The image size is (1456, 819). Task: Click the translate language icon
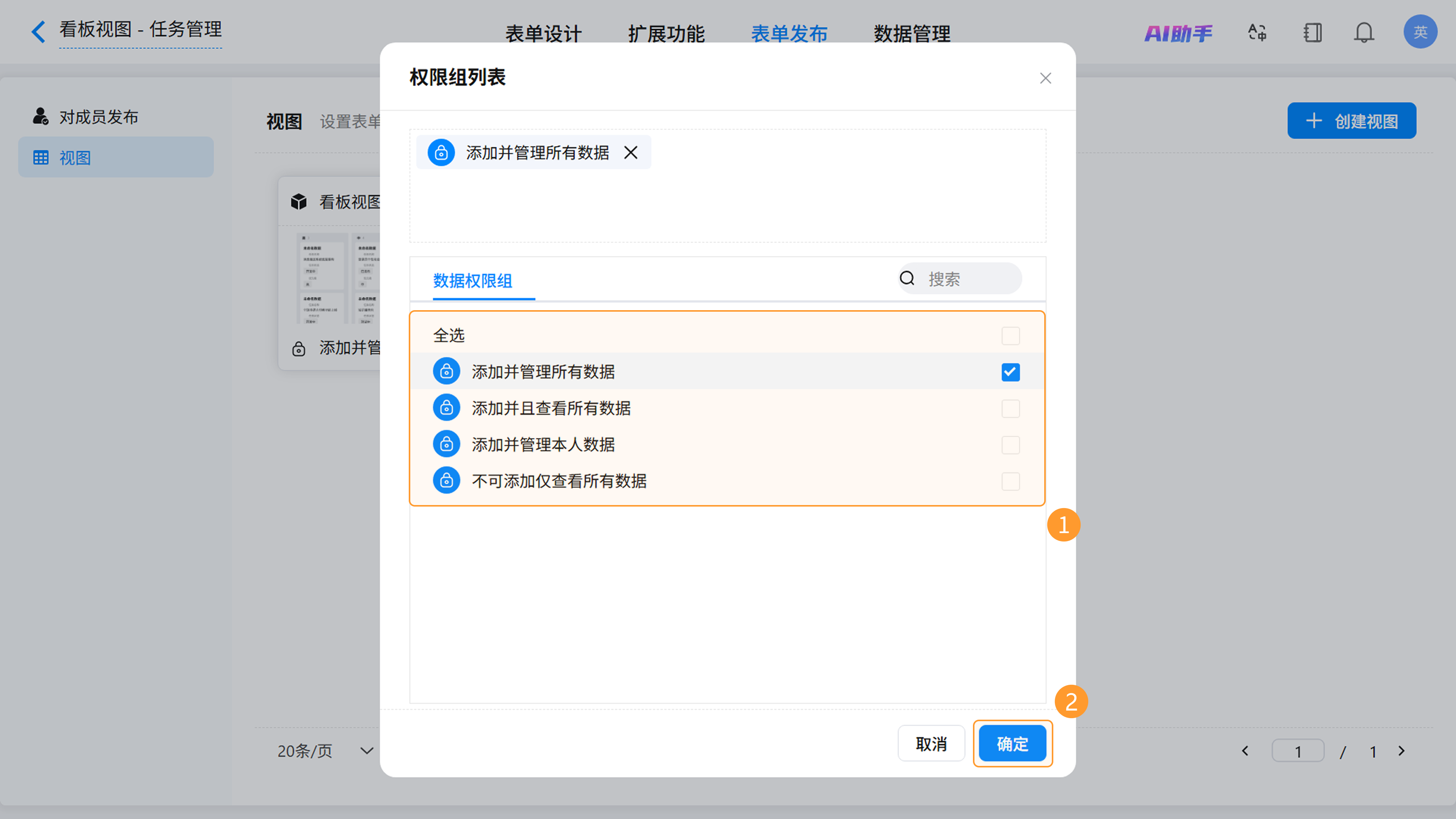tap(1257, 33)
